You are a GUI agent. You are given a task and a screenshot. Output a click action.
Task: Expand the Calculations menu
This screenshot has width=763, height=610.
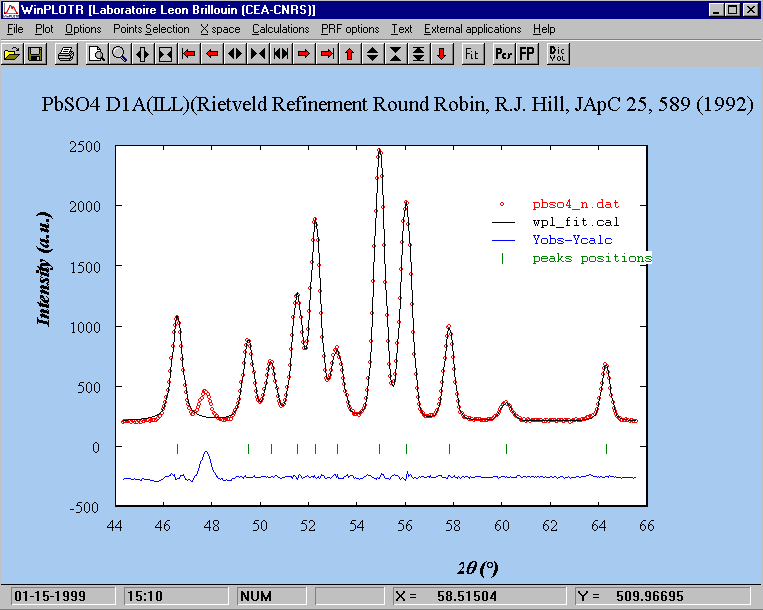pyautogui.click(x=280, y=29)
